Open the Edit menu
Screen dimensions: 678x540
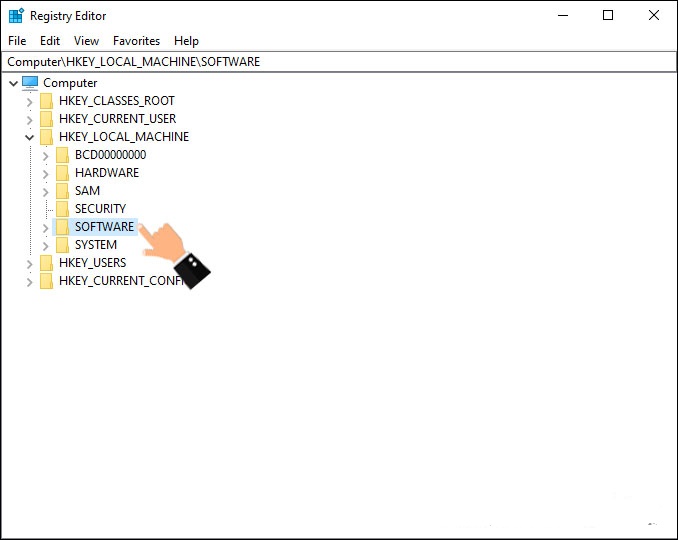coord(50,41)
